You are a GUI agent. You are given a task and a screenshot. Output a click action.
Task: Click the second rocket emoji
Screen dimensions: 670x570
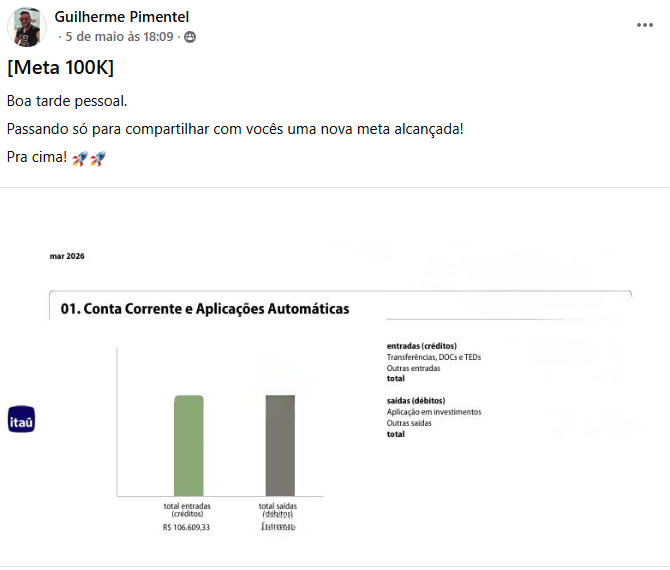(98, 159)
